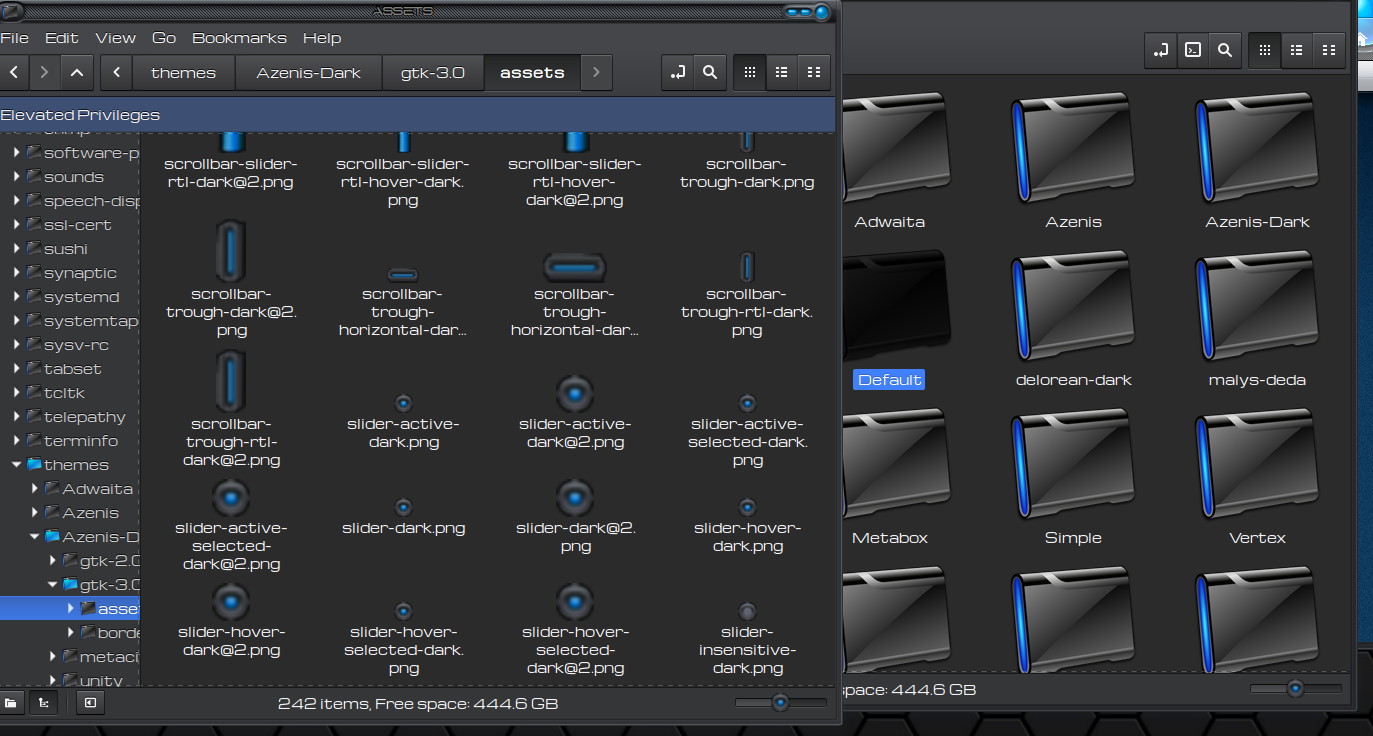Image resolution: width=1373 pixels, height=736 pixels.
Task: Select the delorean-dark folder icon
Action: pyautogui.click(x=1072, y=309)
